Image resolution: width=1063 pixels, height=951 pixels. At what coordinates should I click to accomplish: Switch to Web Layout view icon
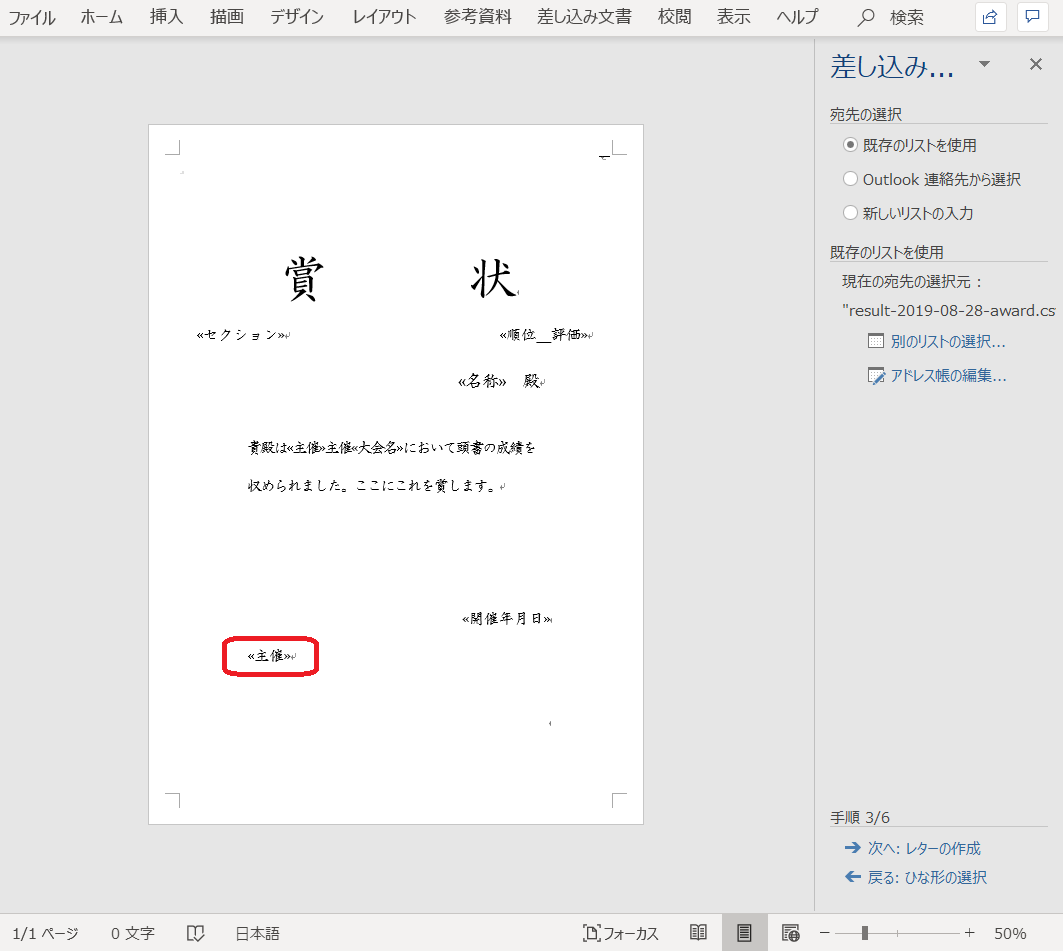click(790, 933)
